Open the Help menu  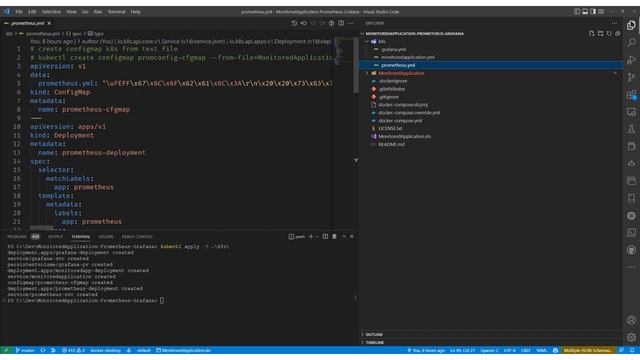point(136,12)
